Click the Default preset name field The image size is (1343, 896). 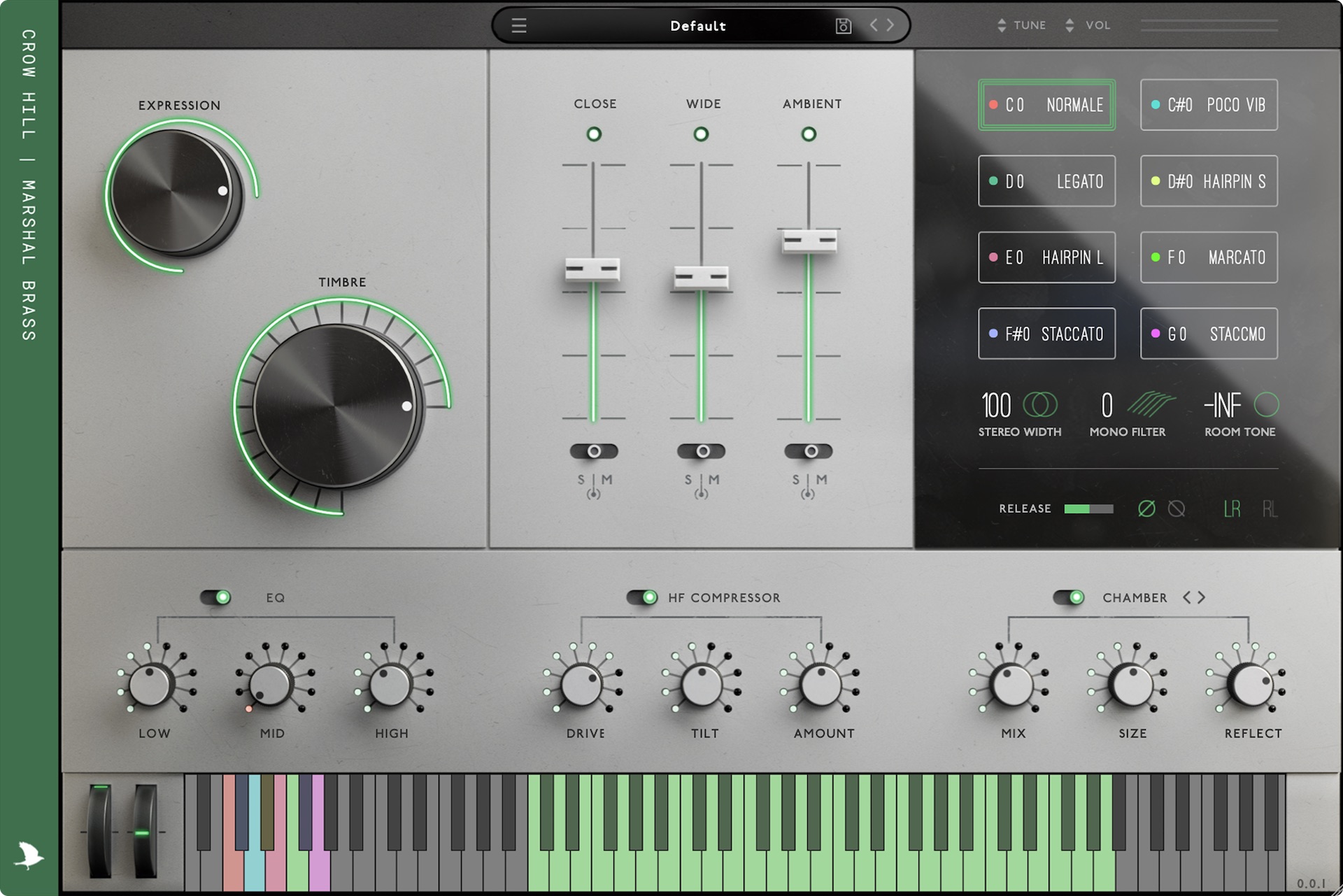pyautogui.click(x=697, y=26)
